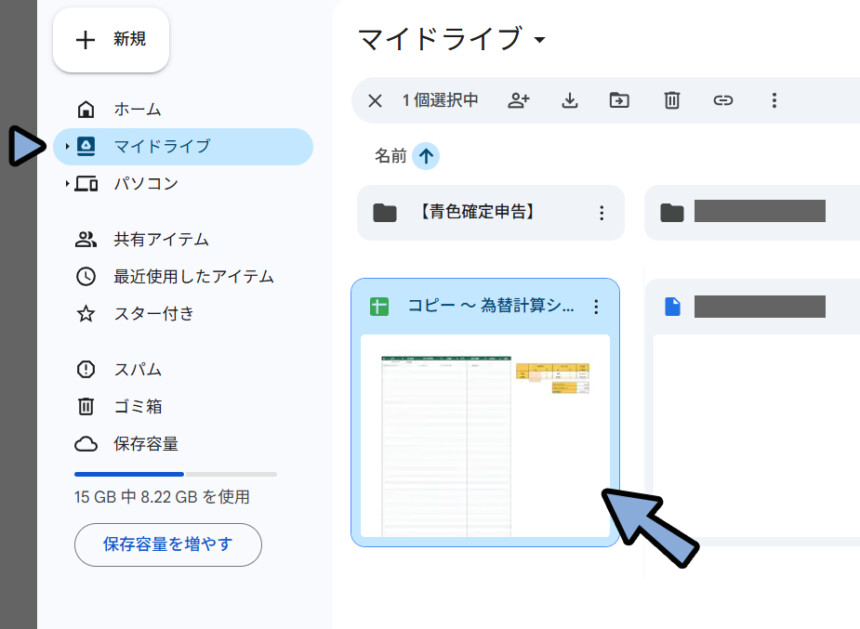Open the マイドライブ title dropdown
This screenshot has width=860, height=629.
click(540, 40)
